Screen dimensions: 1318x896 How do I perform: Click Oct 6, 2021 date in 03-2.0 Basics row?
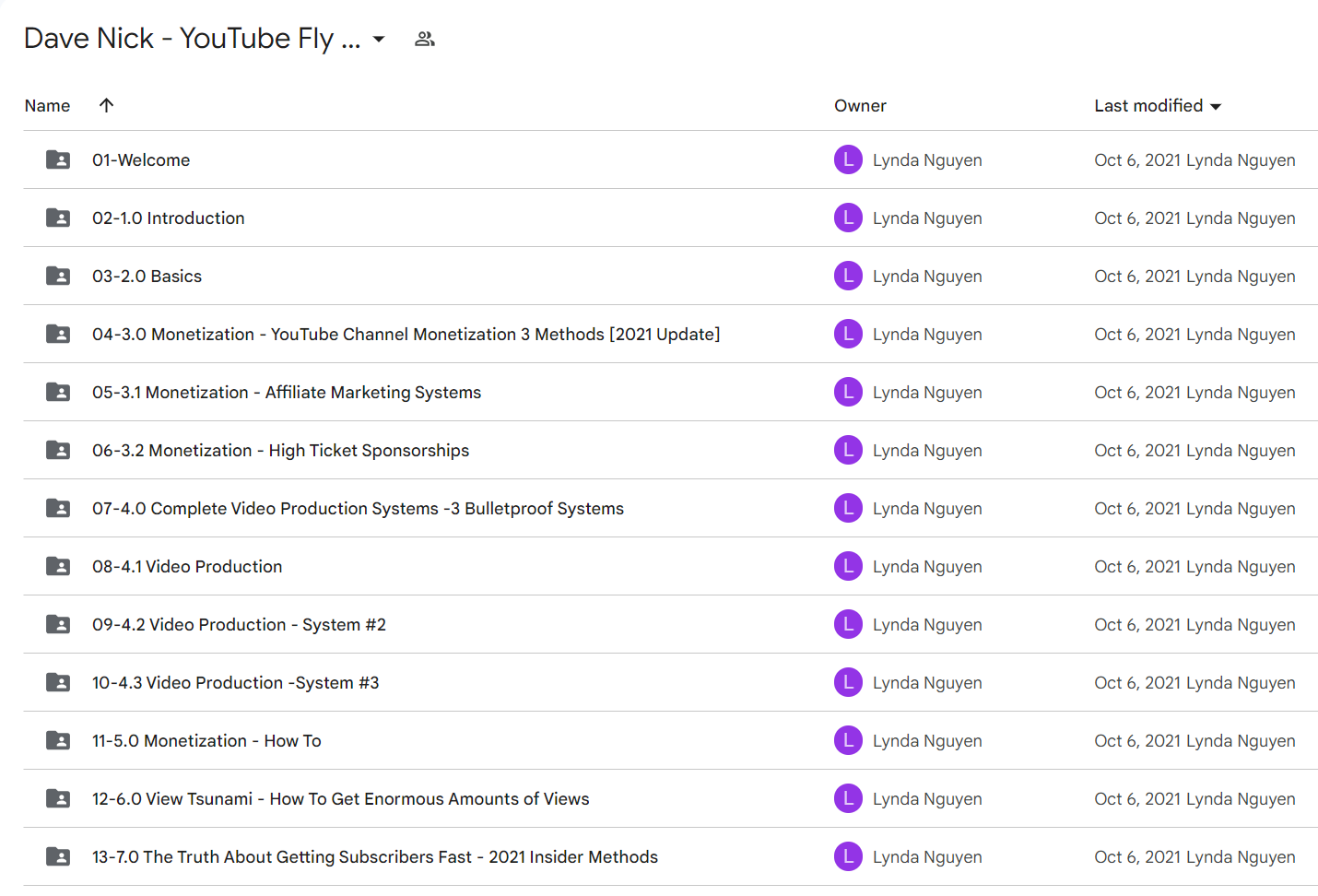[x=1137, y=277]
